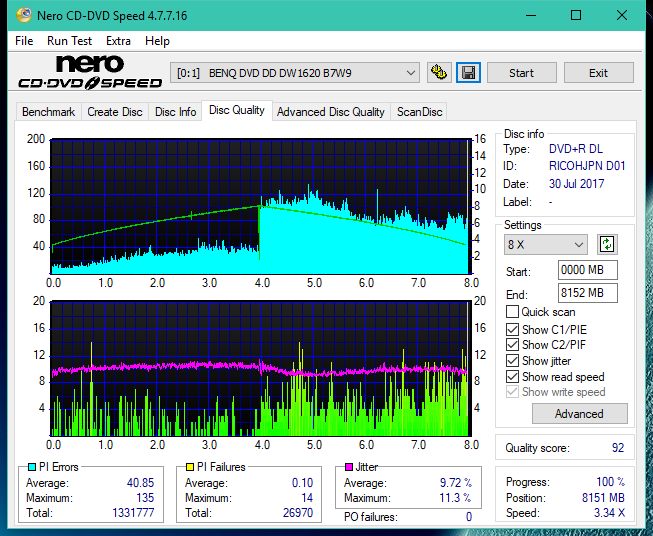Select the Disc Quality tab

pos(237,110)
